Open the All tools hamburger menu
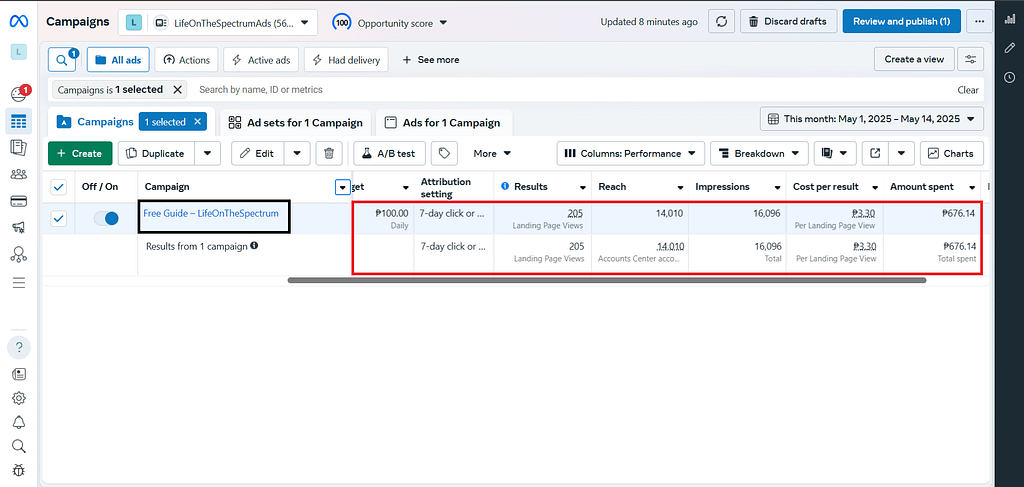1024x487 pixels. pyautogui.click(x=19, y=283)
